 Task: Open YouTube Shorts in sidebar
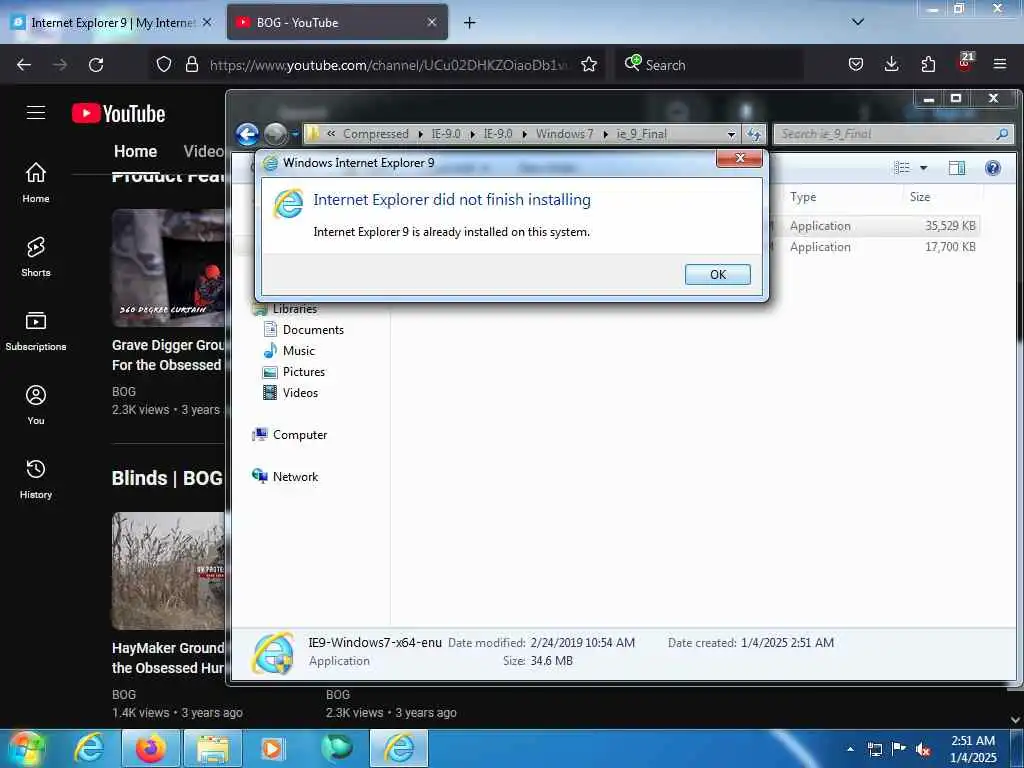click(36, 257)
